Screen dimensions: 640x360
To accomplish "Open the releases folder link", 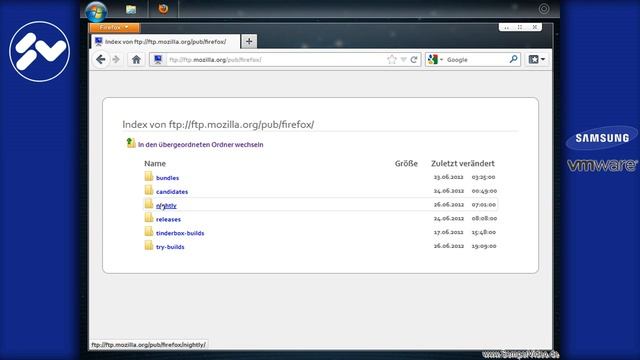I will 168,220.
